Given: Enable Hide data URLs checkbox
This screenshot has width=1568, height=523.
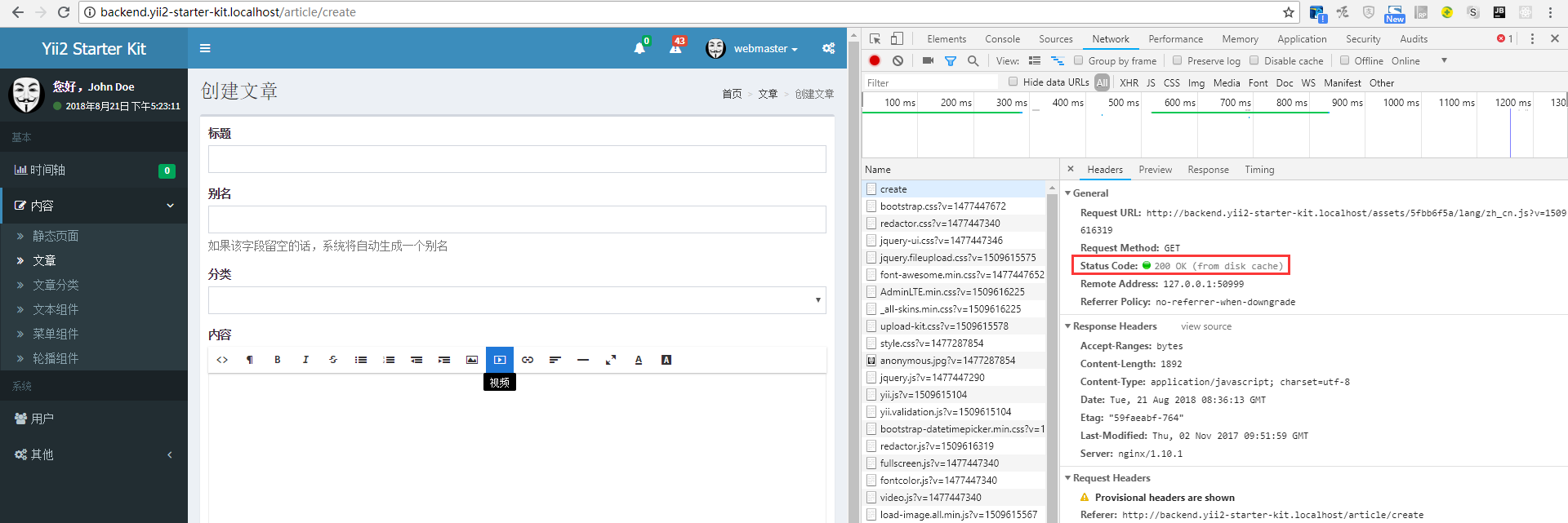Looking at the screenshot, I should (x=1013, y=82).
